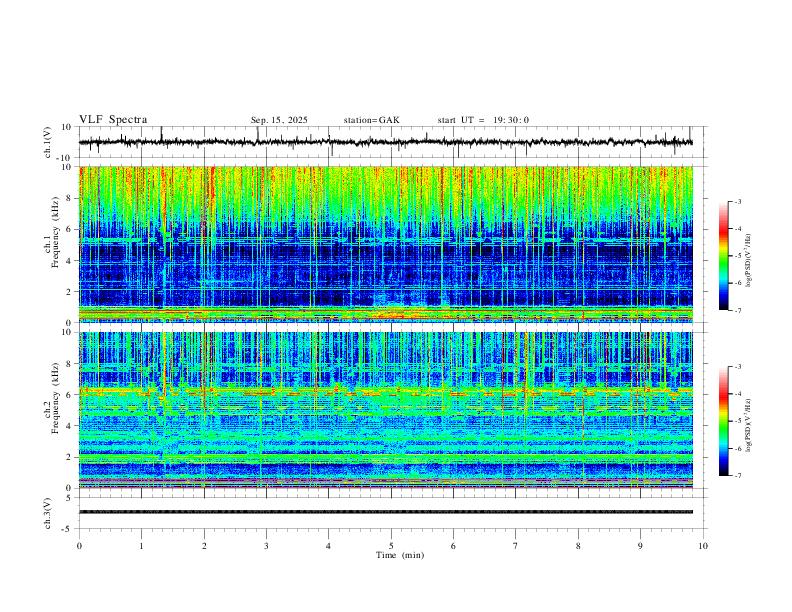Viewport: 792px width, 612px height.
Task: Click time-axis tick label "3"
Action: pyautogui.click(x=266, y=546)
